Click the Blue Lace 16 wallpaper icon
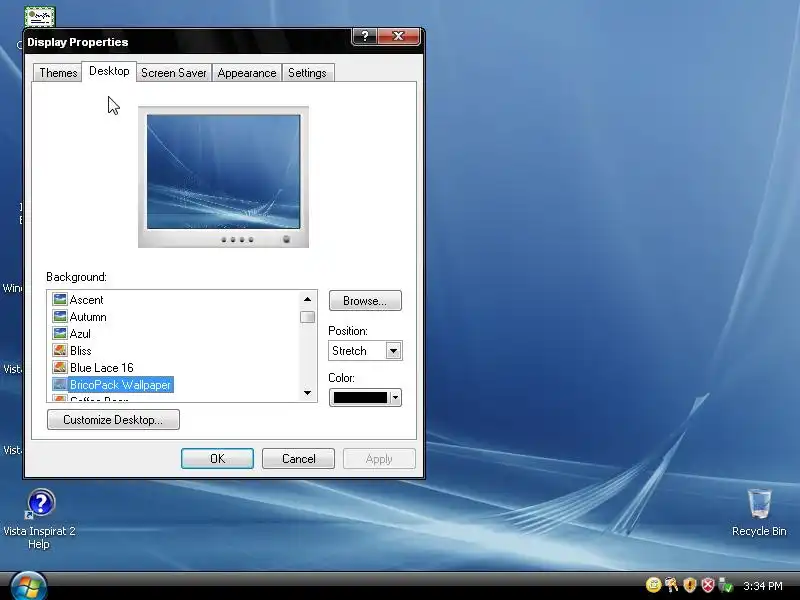Screen dimensions: 800x600 [60, 367]
